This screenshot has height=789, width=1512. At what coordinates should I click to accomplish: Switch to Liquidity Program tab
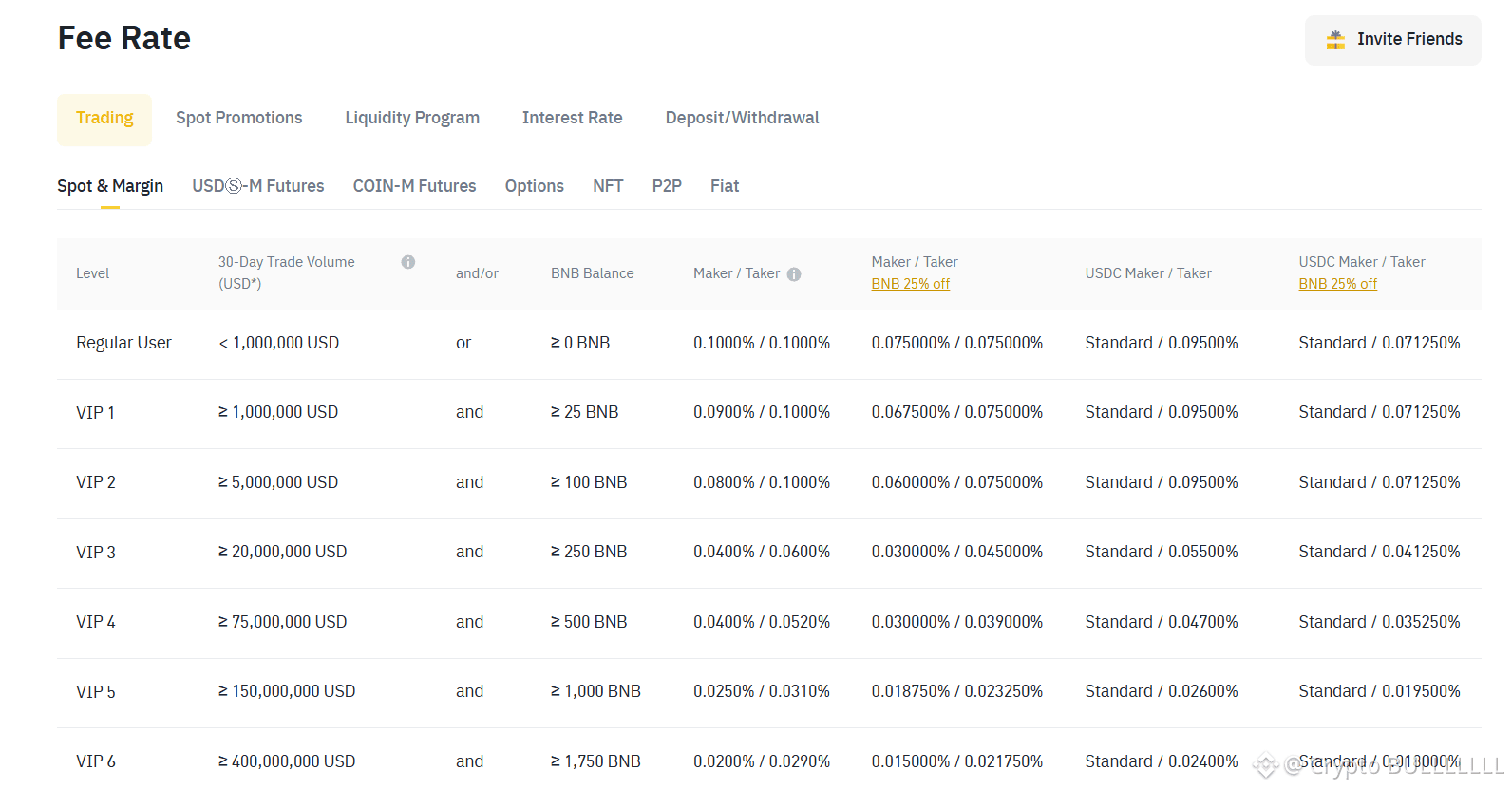coord(412,118)
